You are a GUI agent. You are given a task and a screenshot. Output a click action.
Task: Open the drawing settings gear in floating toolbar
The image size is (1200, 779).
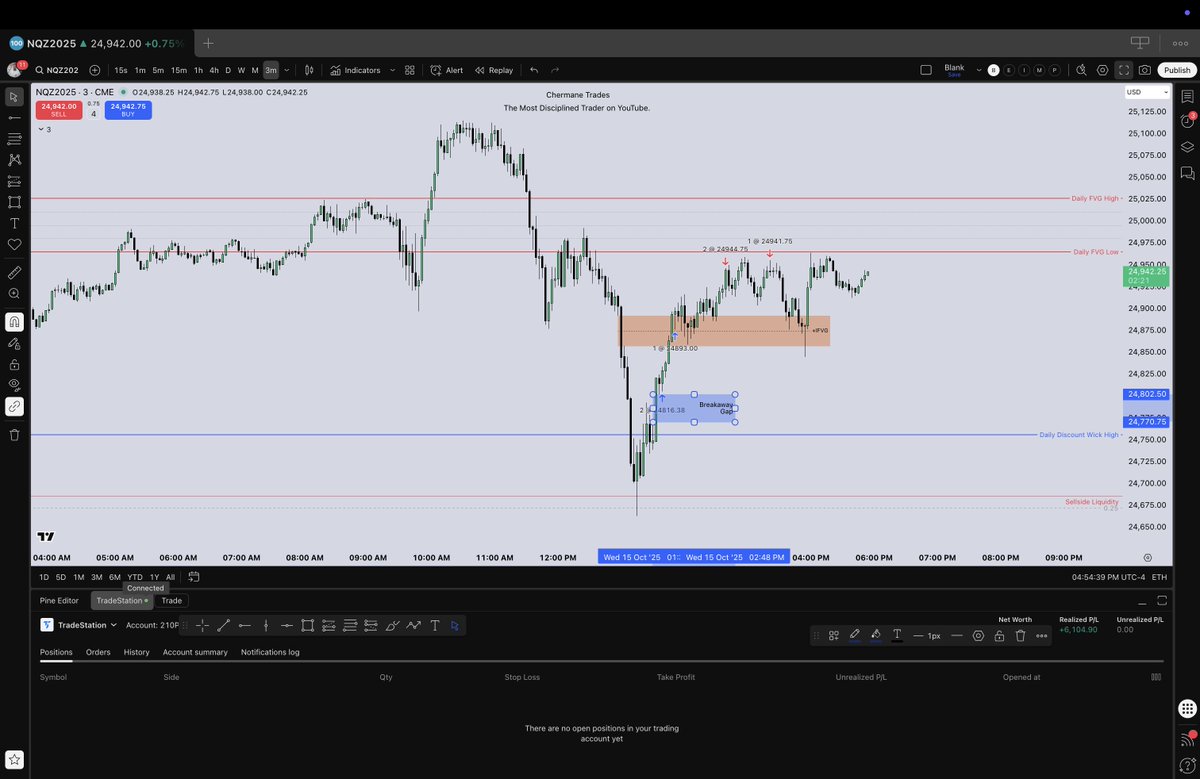pos(978,635)
